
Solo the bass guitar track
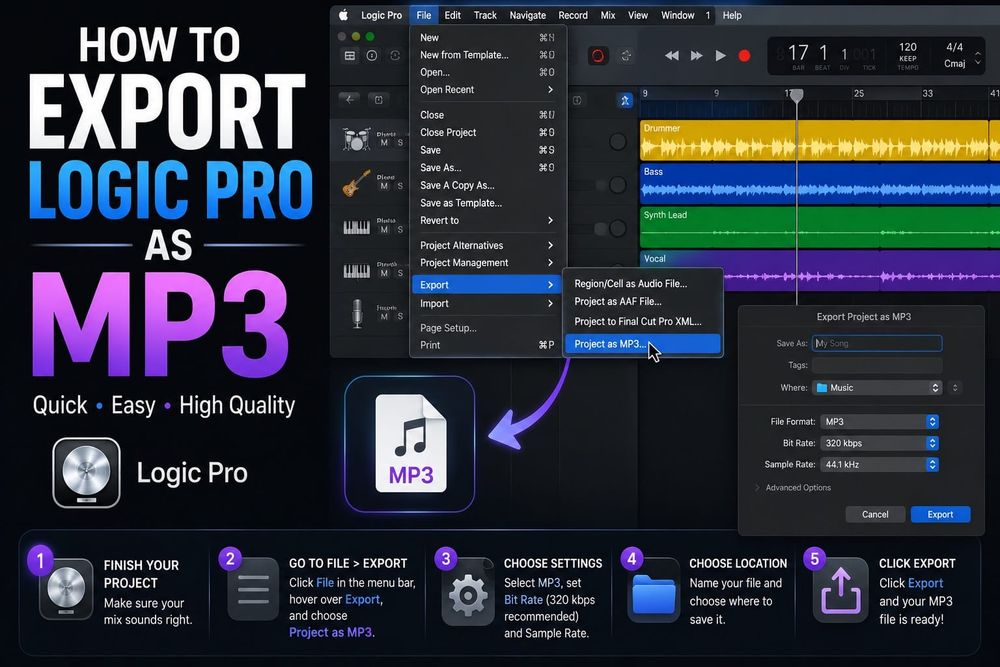[400, 186]
